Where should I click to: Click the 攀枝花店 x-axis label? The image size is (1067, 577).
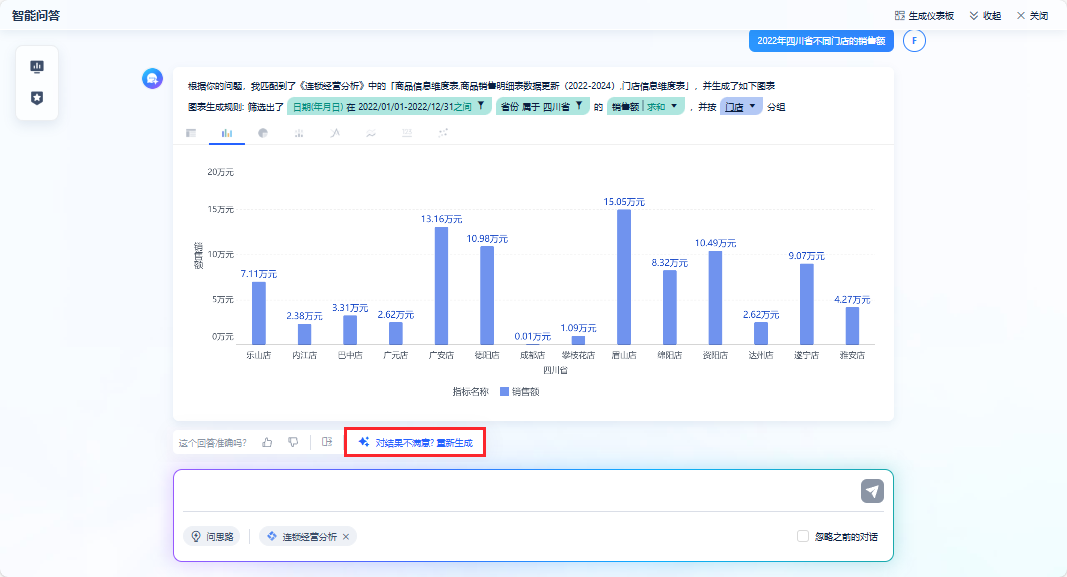[578, 355]
